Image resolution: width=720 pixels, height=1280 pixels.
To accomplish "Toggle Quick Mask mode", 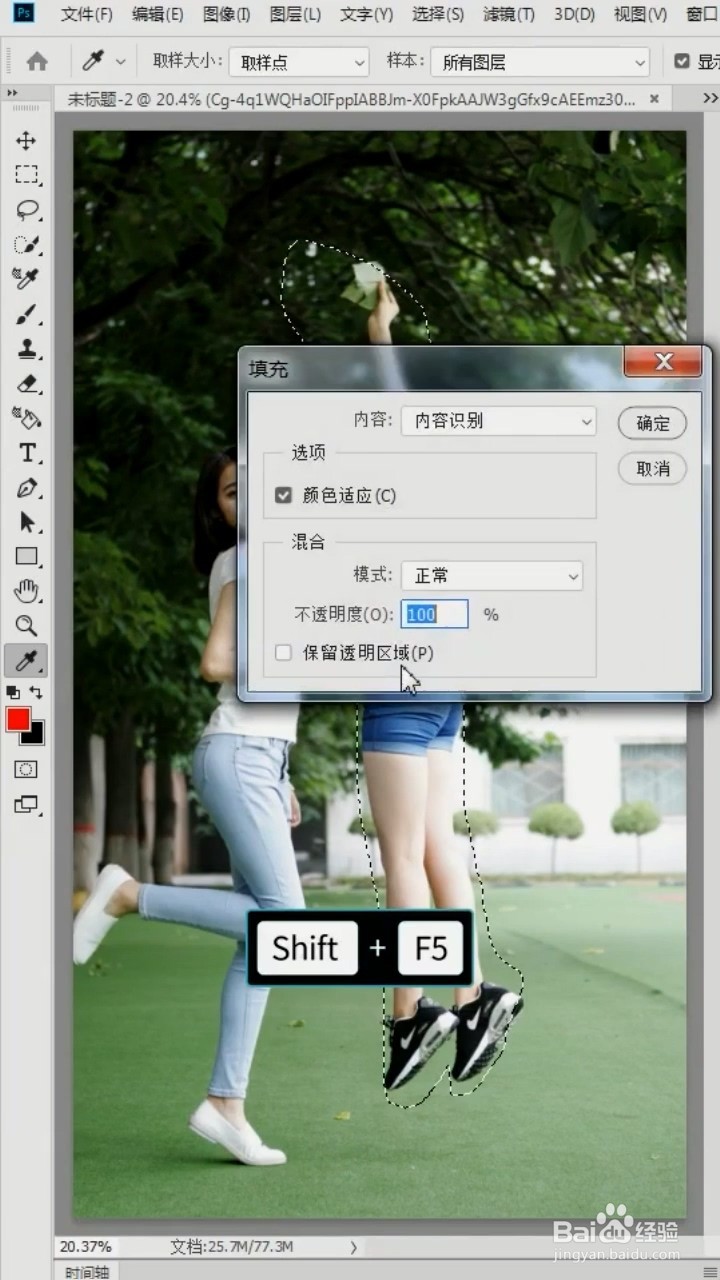I will point(26,769).
